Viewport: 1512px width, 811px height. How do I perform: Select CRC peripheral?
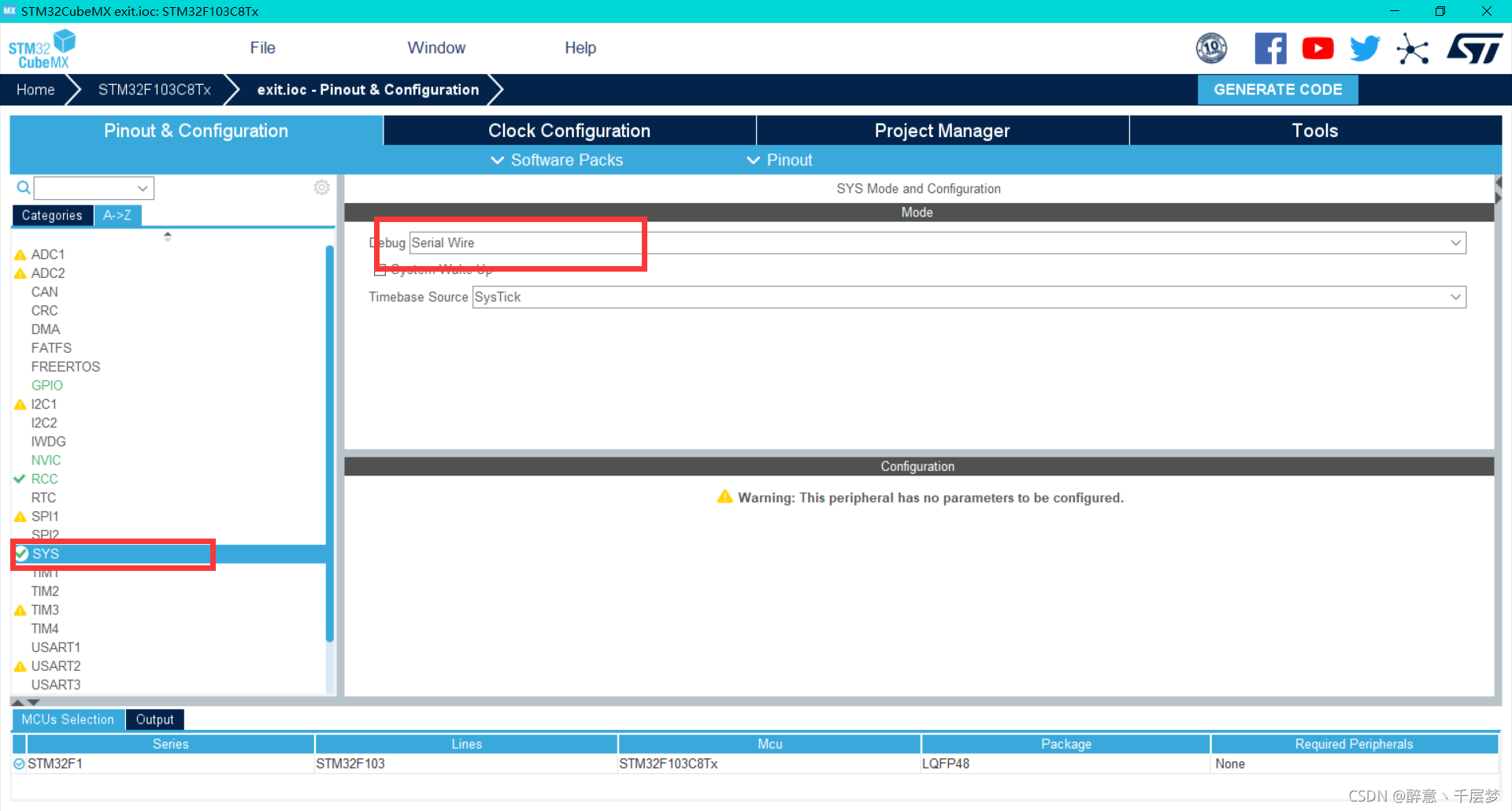click(x=45, y=311)
